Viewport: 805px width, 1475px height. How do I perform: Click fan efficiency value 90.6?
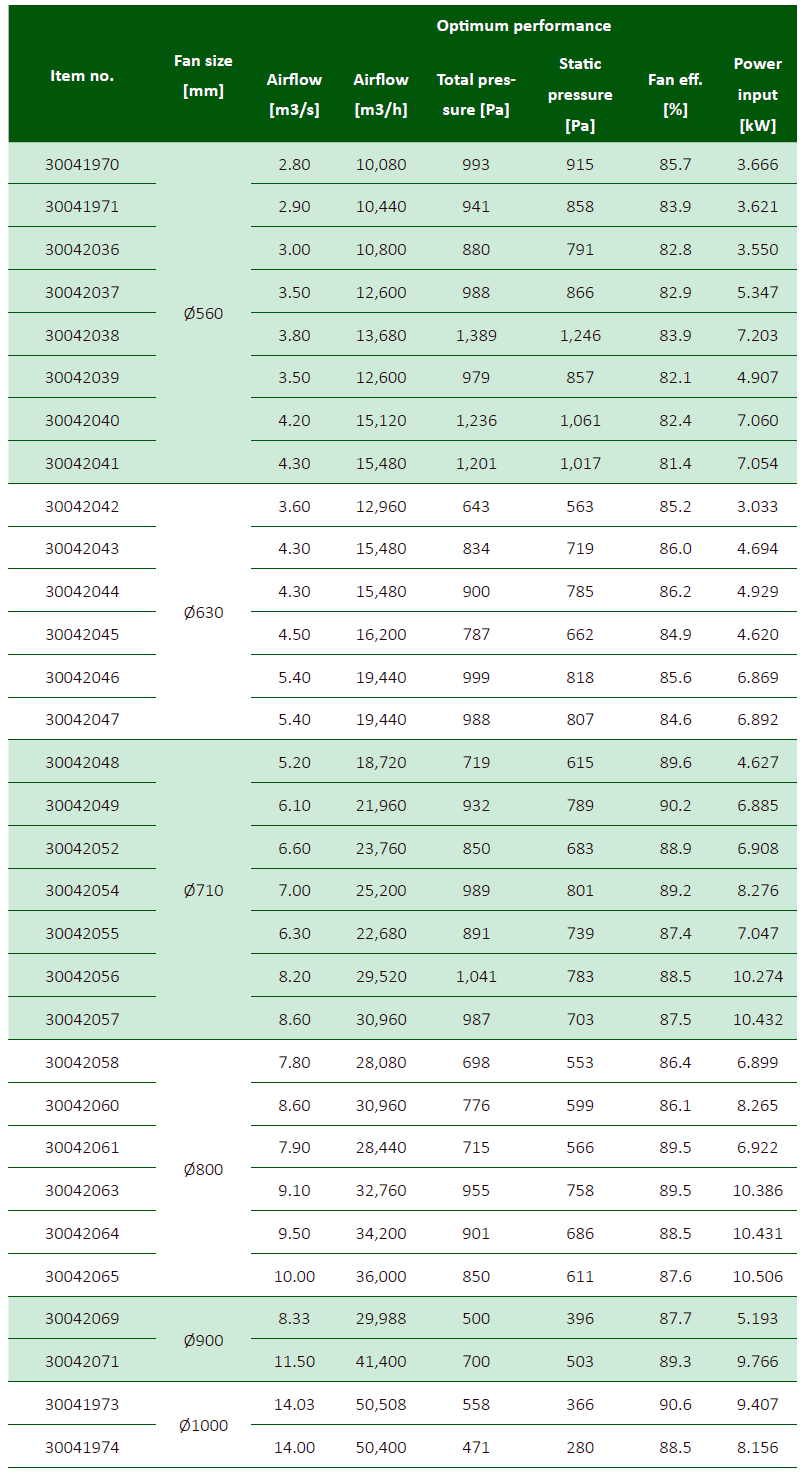(675, 1404)
